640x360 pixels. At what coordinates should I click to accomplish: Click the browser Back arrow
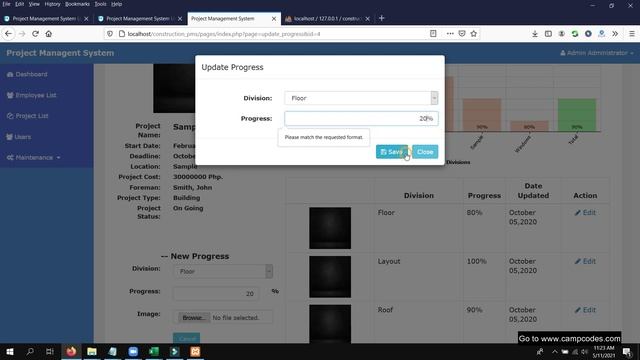click(x=9, y=34)
